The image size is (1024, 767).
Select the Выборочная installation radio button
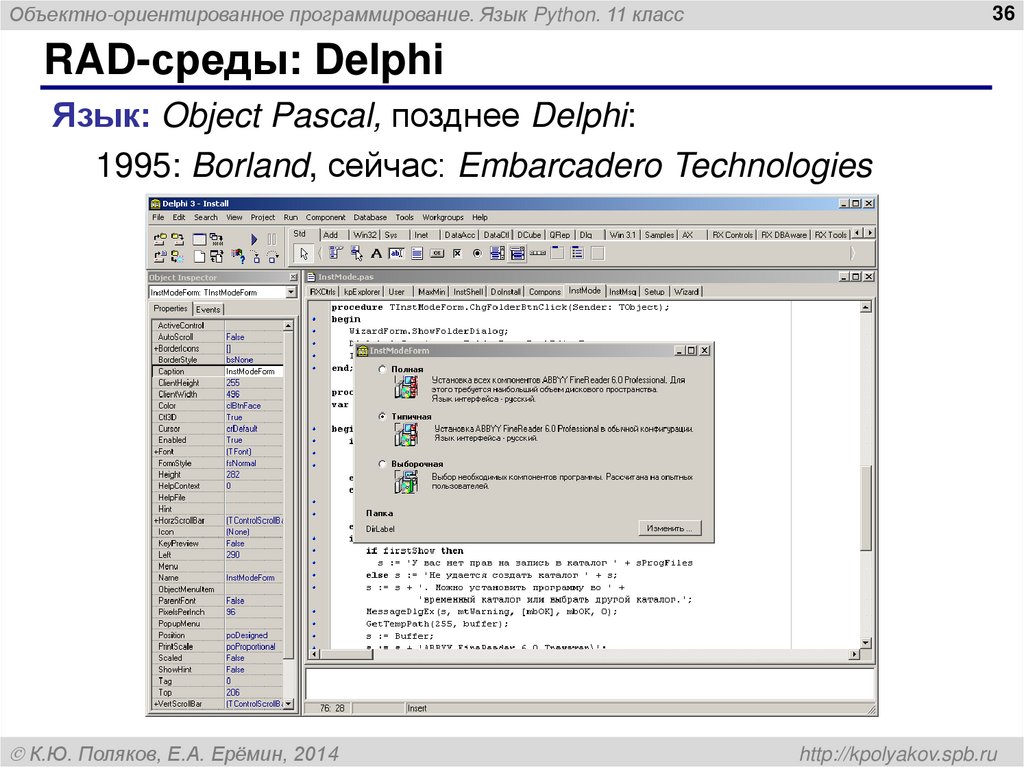pyautogui.click(x=383, y=463)
